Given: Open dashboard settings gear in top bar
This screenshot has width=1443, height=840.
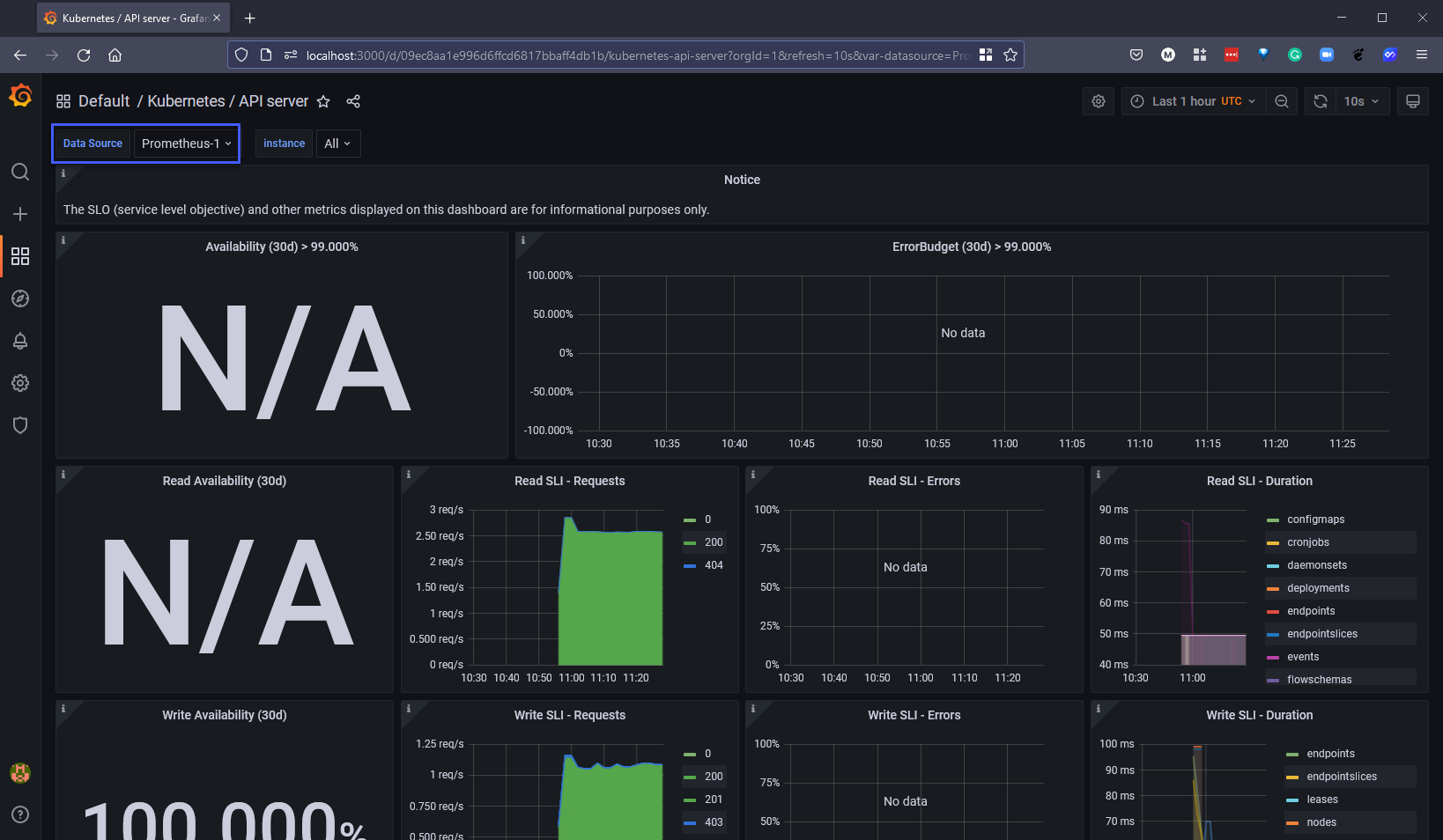Looking at the screenshot, I should point(1099,101).
